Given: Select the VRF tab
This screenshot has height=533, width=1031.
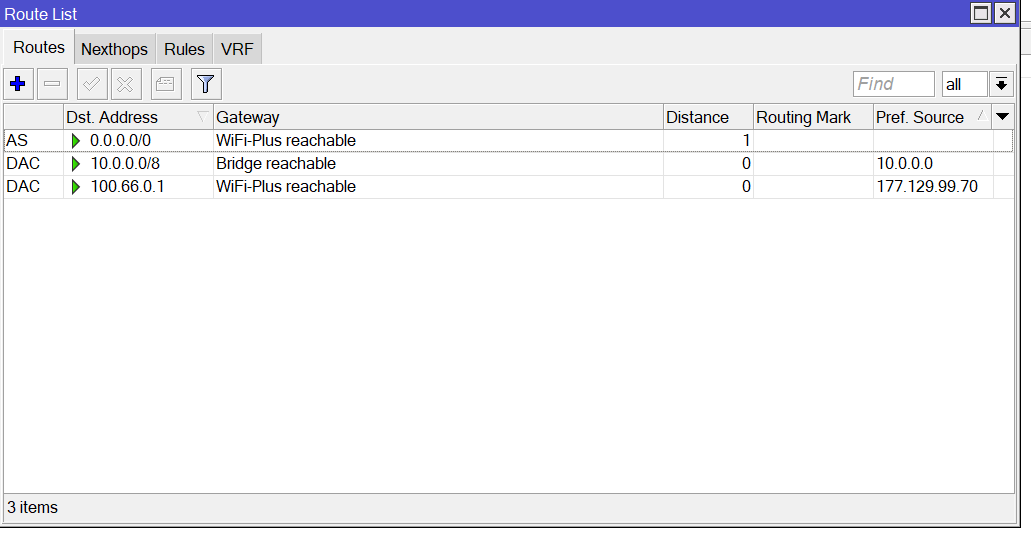Looking at the screenshot, I should coord(237,49).
